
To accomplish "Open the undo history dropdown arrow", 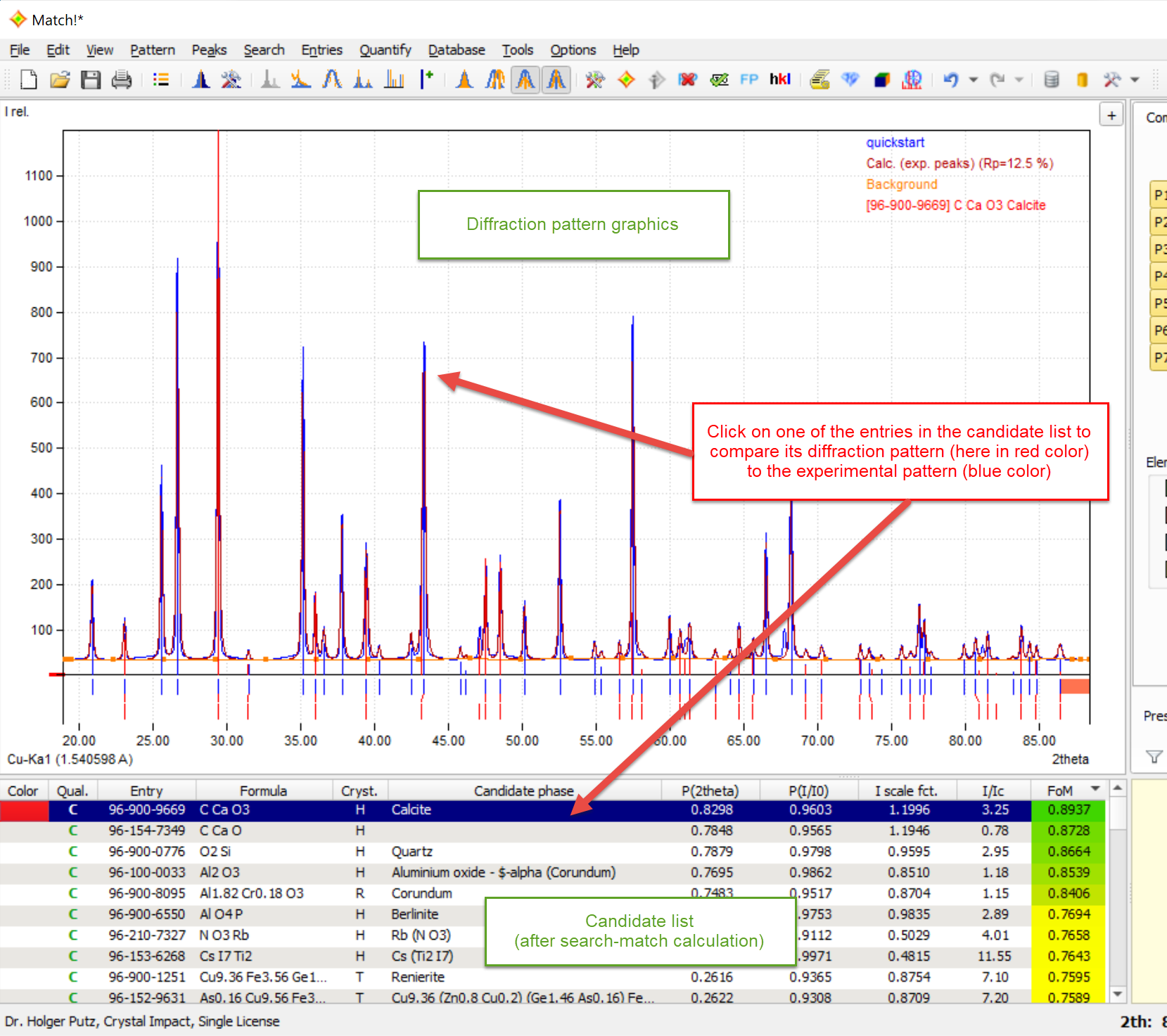I will 974,79.
